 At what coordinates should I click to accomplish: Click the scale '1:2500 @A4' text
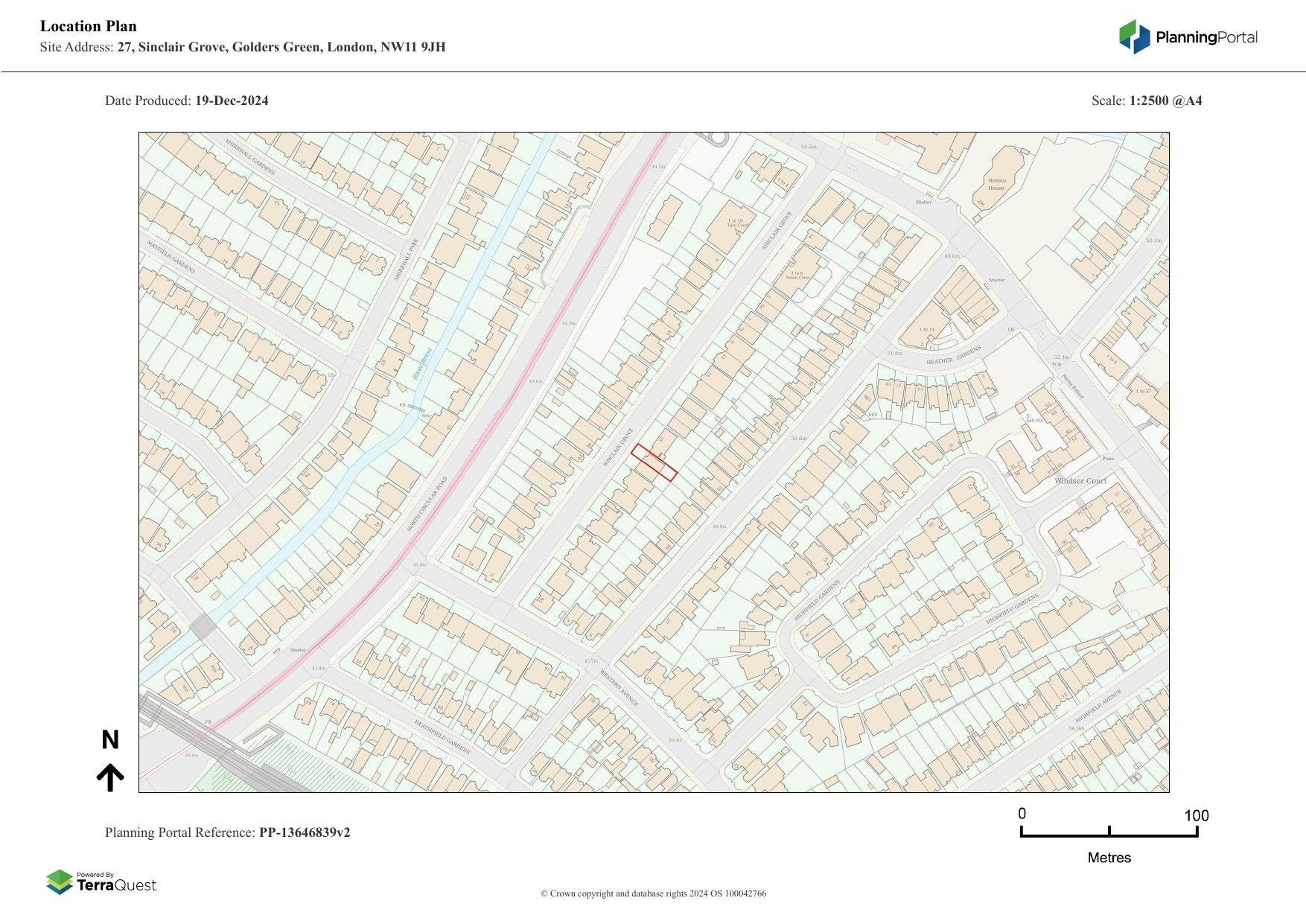point(1165,101)
